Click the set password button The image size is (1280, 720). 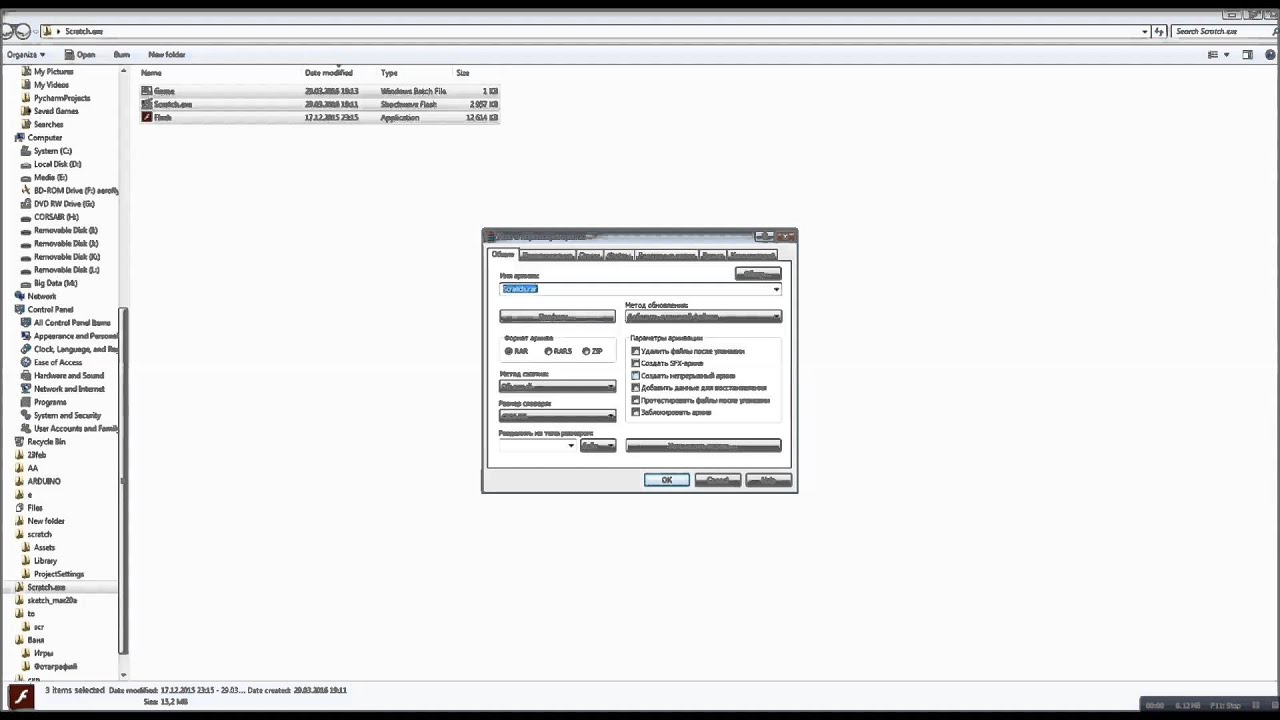[703, 445]
